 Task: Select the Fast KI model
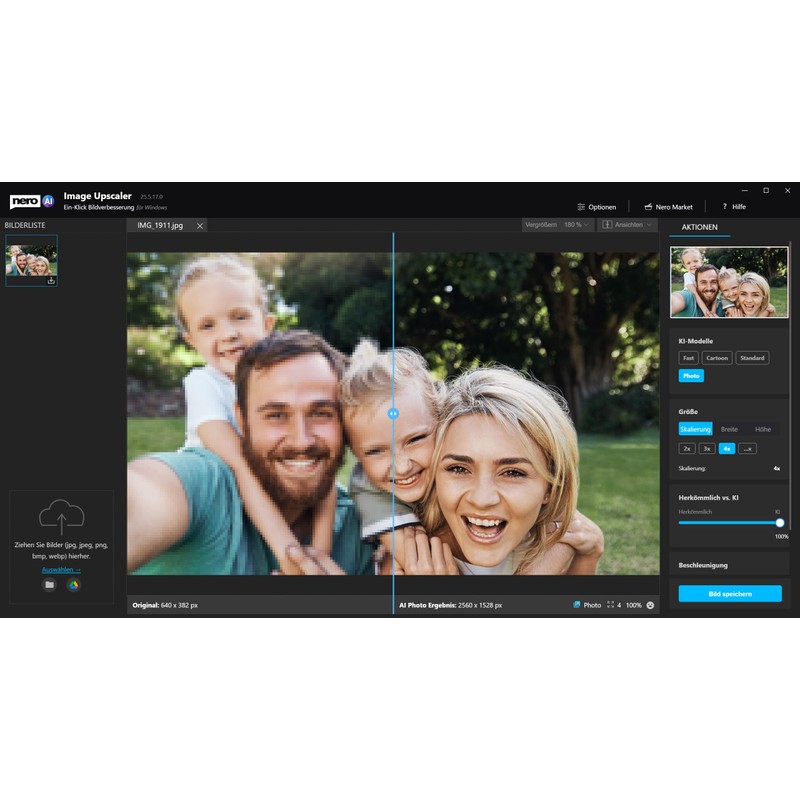(x=689, y=358)
